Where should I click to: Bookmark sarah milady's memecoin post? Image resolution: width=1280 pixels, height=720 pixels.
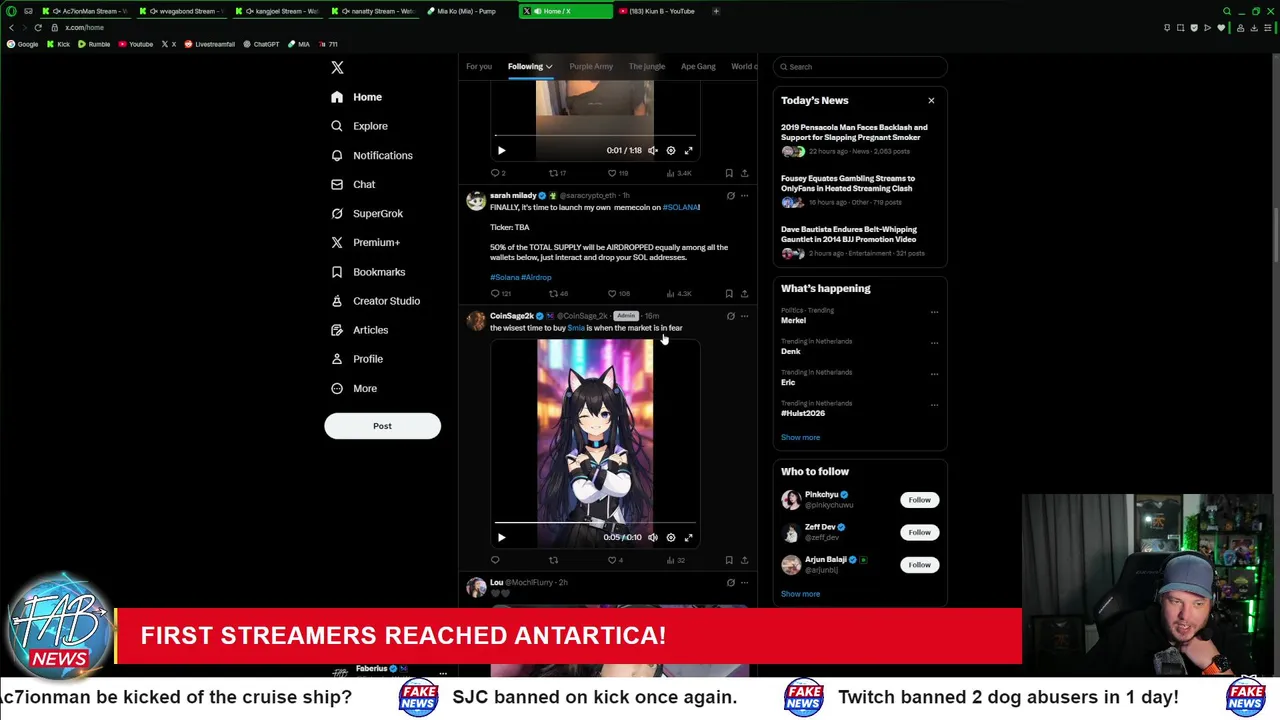click(729, 293)
